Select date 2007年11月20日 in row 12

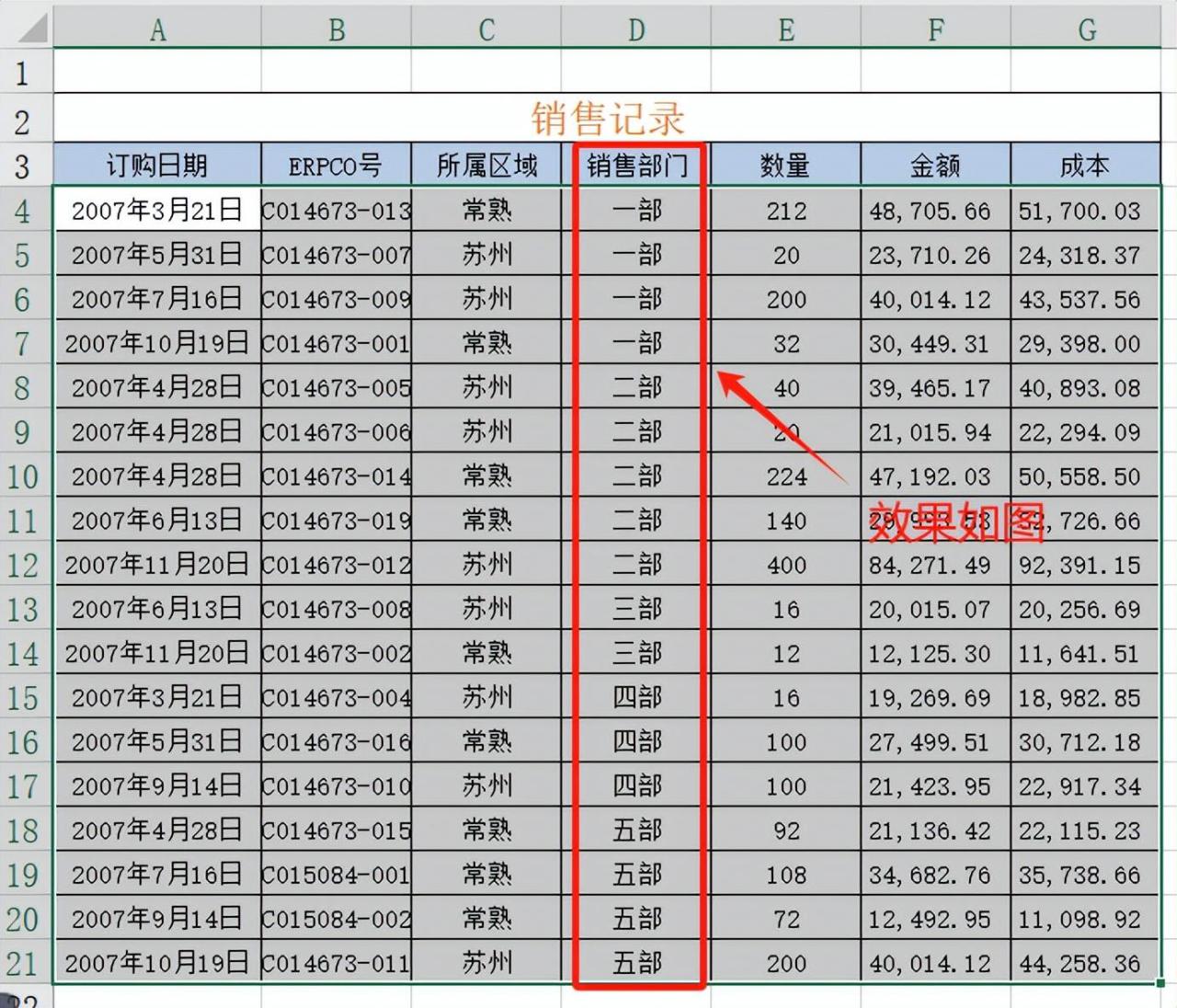click(157, 564)
